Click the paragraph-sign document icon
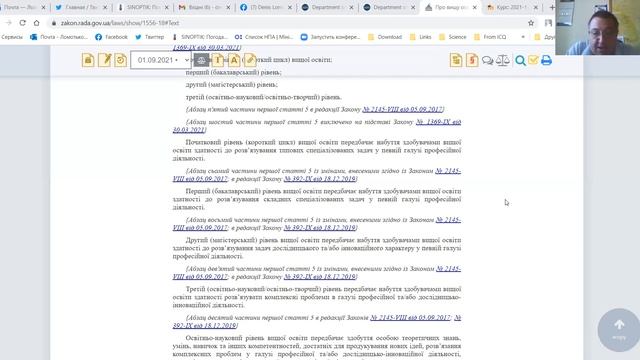Image resolution: width=640 pixels, height=360 pixels. [x=472, y=60]
